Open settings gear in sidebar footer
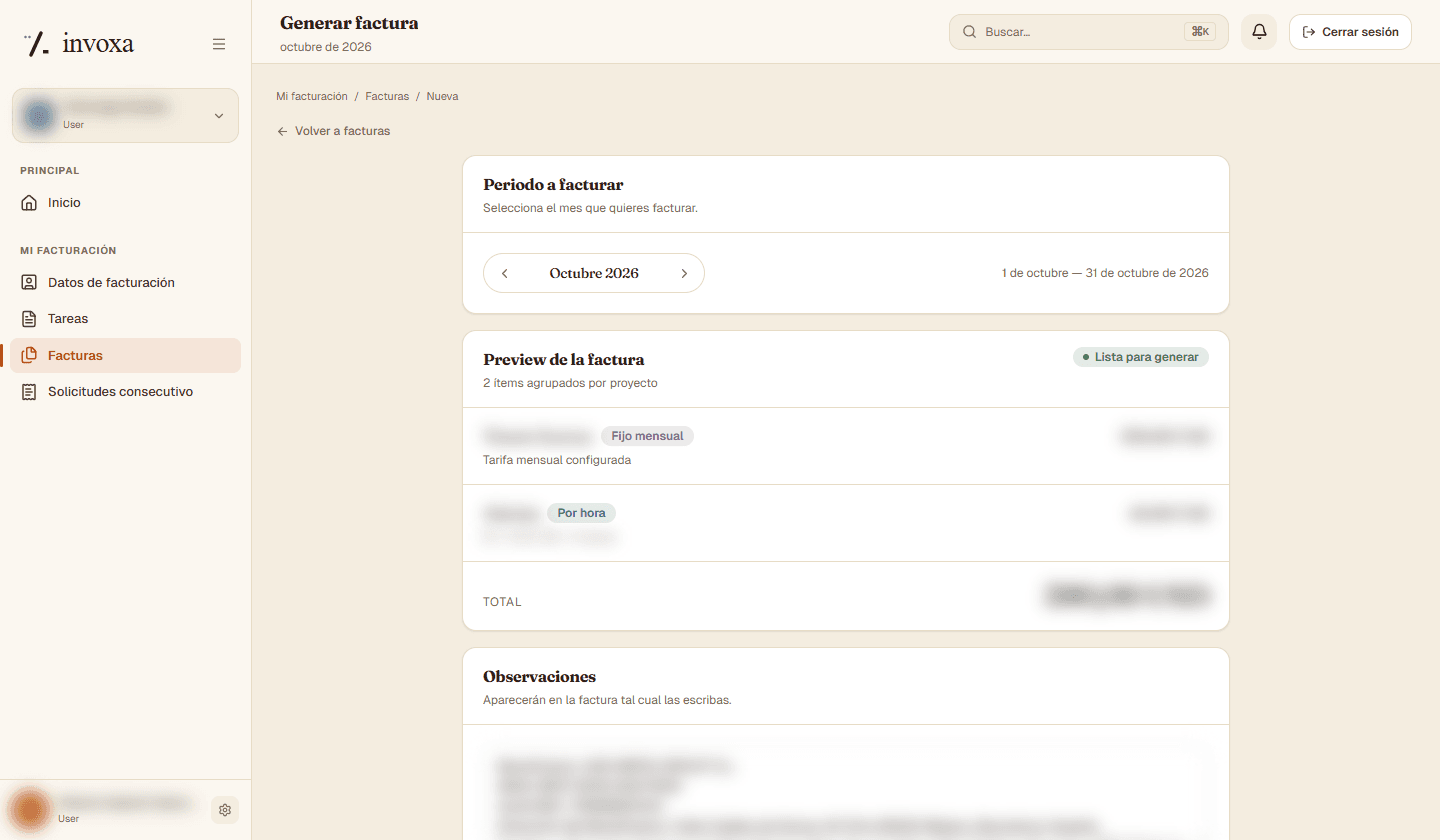This screenshot has height=840, width=1440. point(225,810)
